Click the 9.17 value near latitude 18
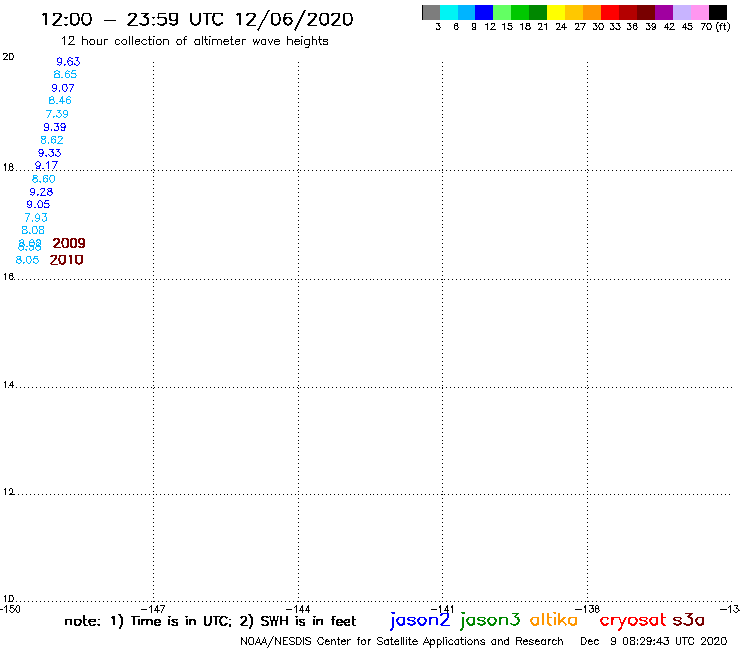The image size is (740, 650). pyautogui.click(x=46, y=165)
